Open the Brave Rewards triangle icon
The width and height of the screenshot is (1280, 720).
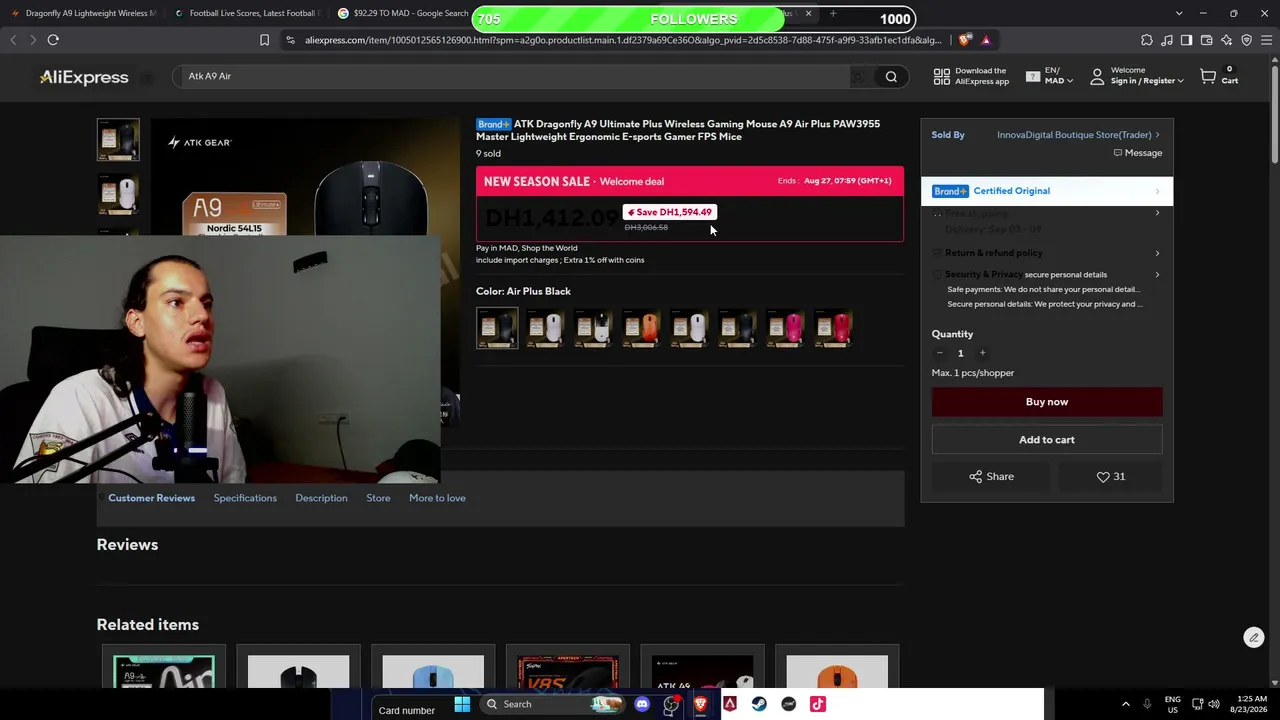985,40
